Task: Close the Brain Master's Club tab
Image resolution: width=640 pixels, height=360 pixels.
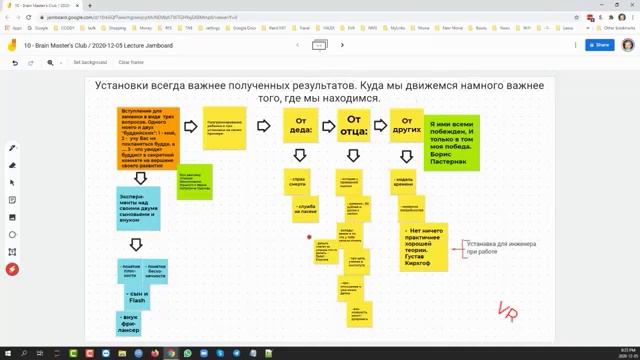Action: (x=78, y=6)
